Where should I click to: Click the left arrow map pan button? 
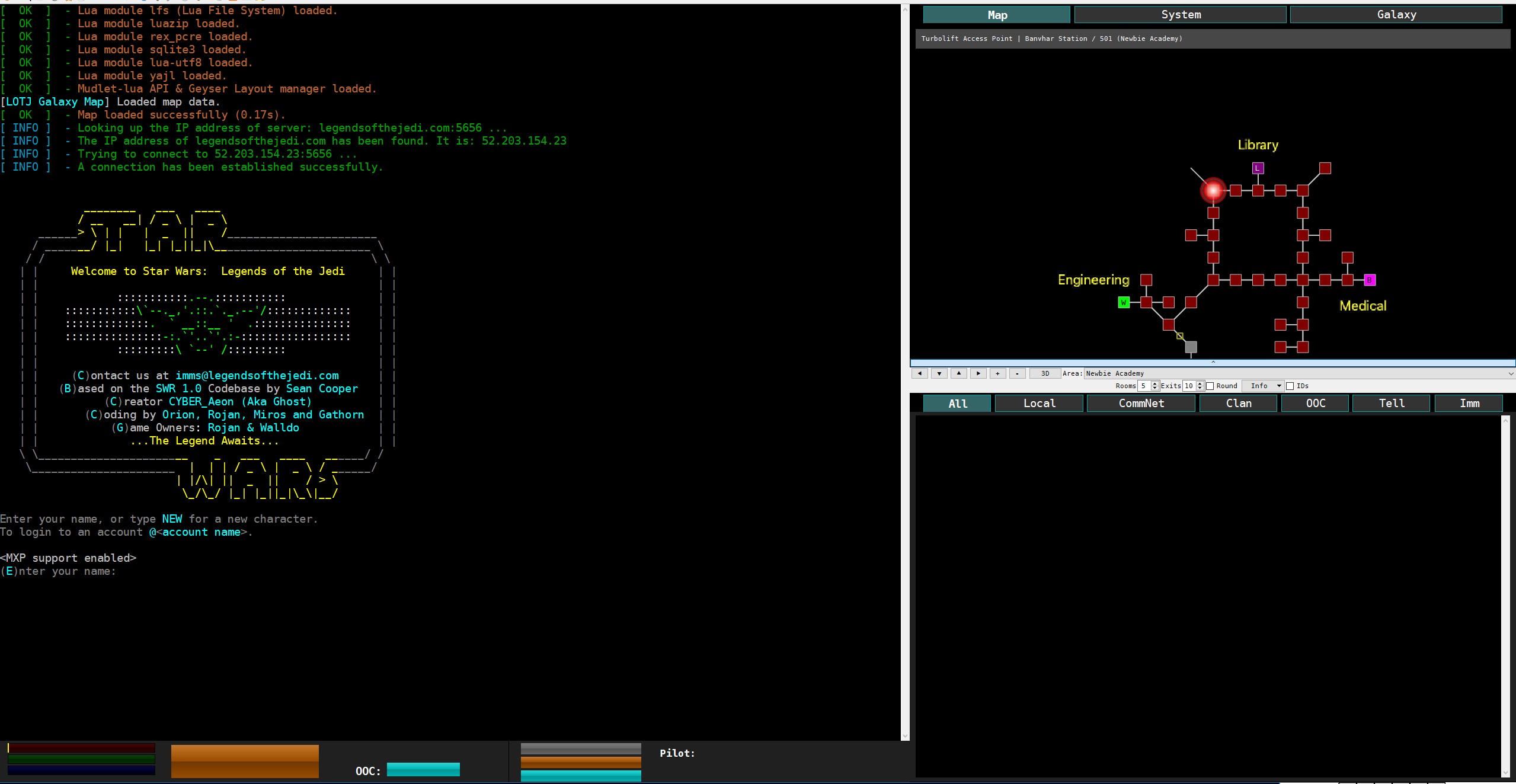pos(919,373)
